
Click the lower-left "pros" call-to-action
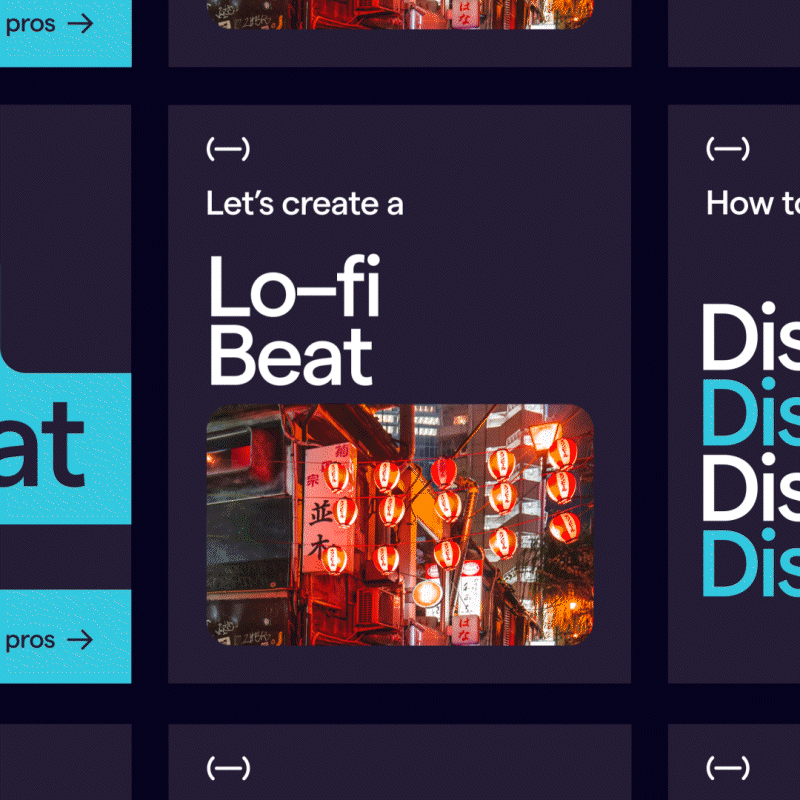tap(50, 640)
